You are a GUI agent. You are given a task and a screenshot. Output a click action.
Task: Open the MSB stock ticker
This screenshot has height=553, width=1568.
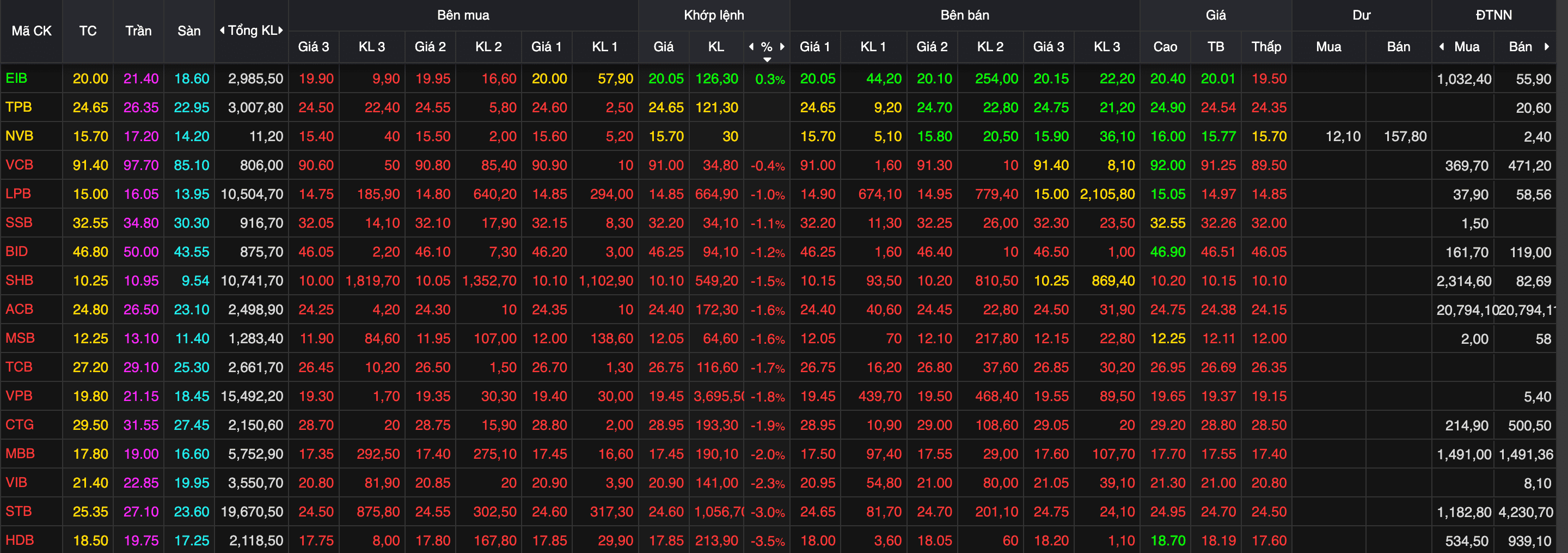(x=20, y=338)
